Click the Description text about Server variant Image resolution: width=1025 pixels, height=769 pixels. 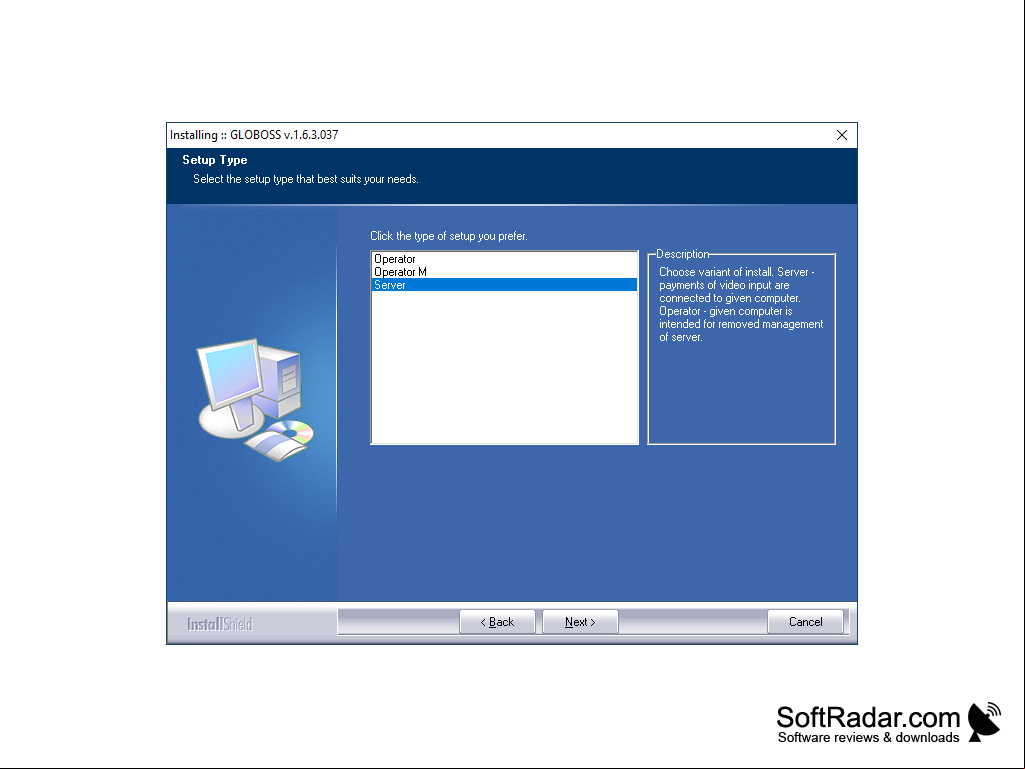coord(741,305)
